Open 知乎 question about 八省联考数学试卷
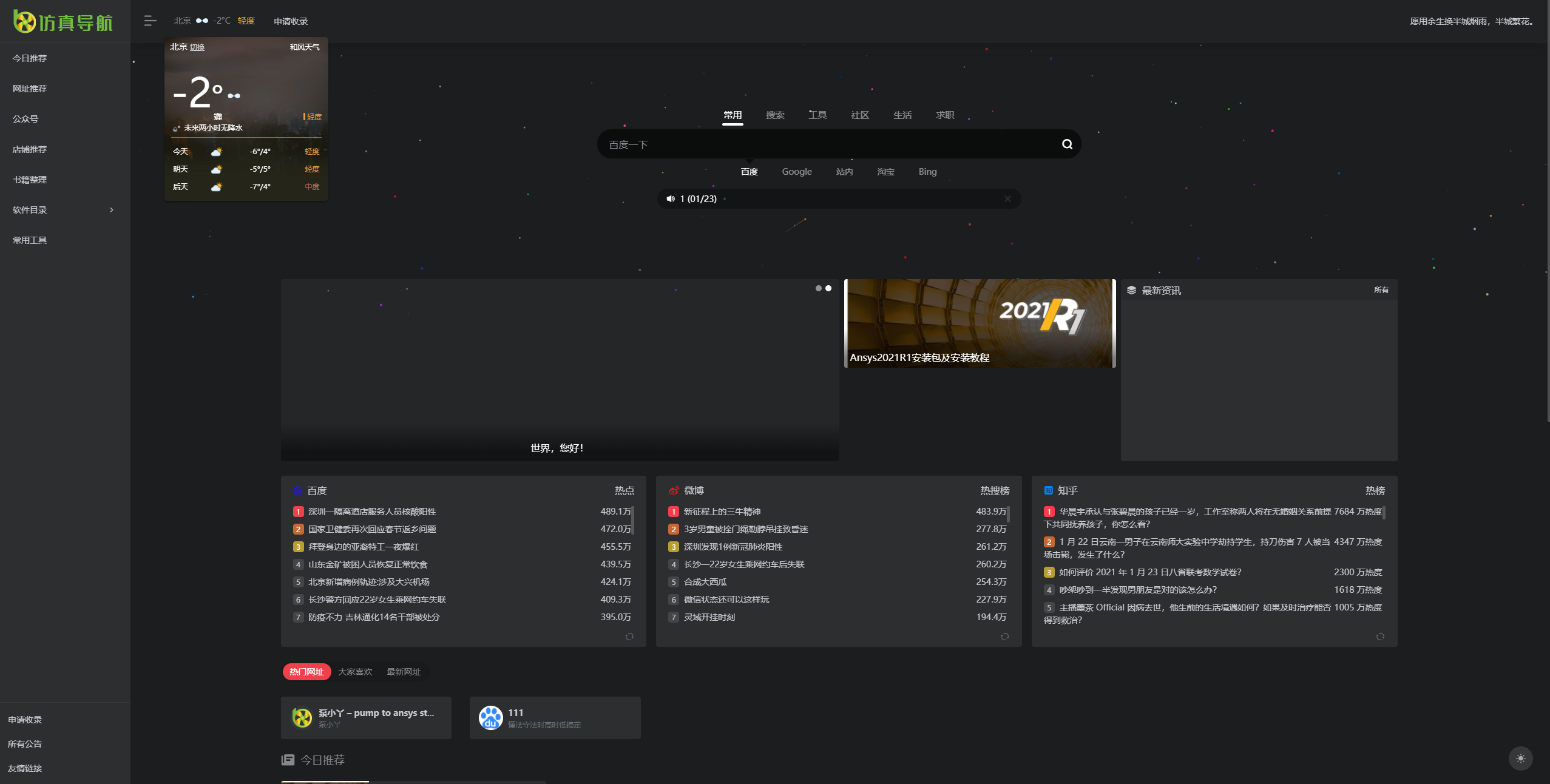The image size is (1550, 784). (1150, 572)
